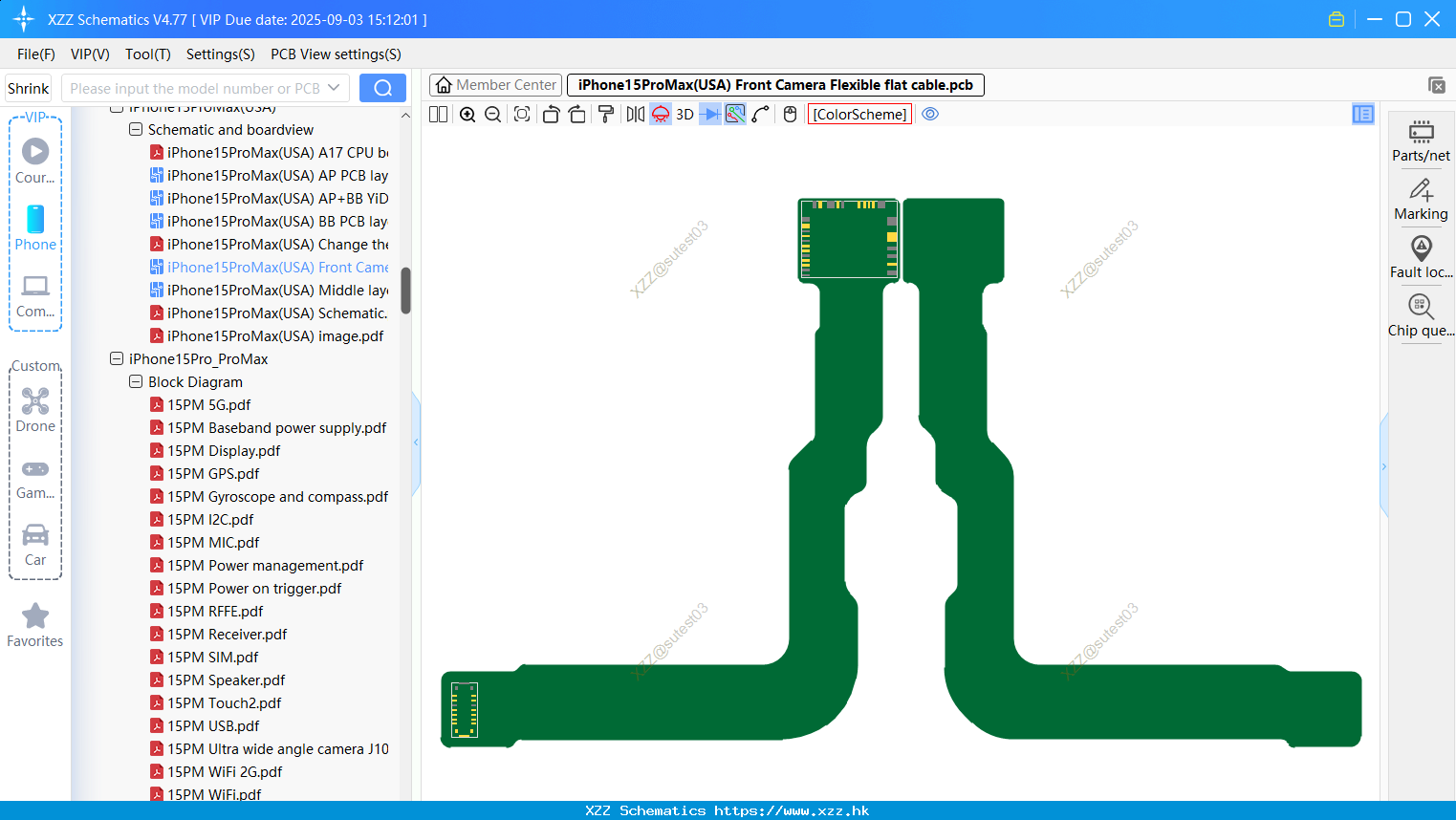Open iPhone15ProMax(USA) Middle layer file
This screenshot has width=1456, height=820.
269,290
